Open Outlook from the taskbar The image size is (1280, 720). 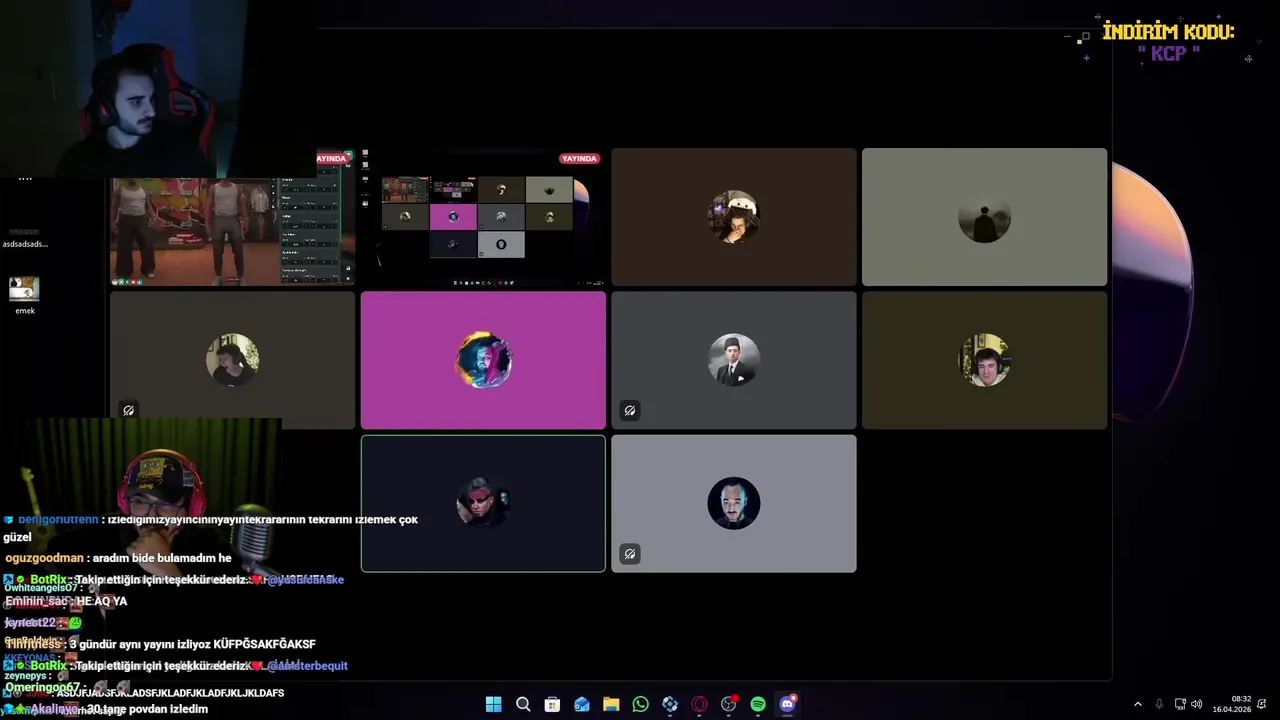[x=582, y=704]
